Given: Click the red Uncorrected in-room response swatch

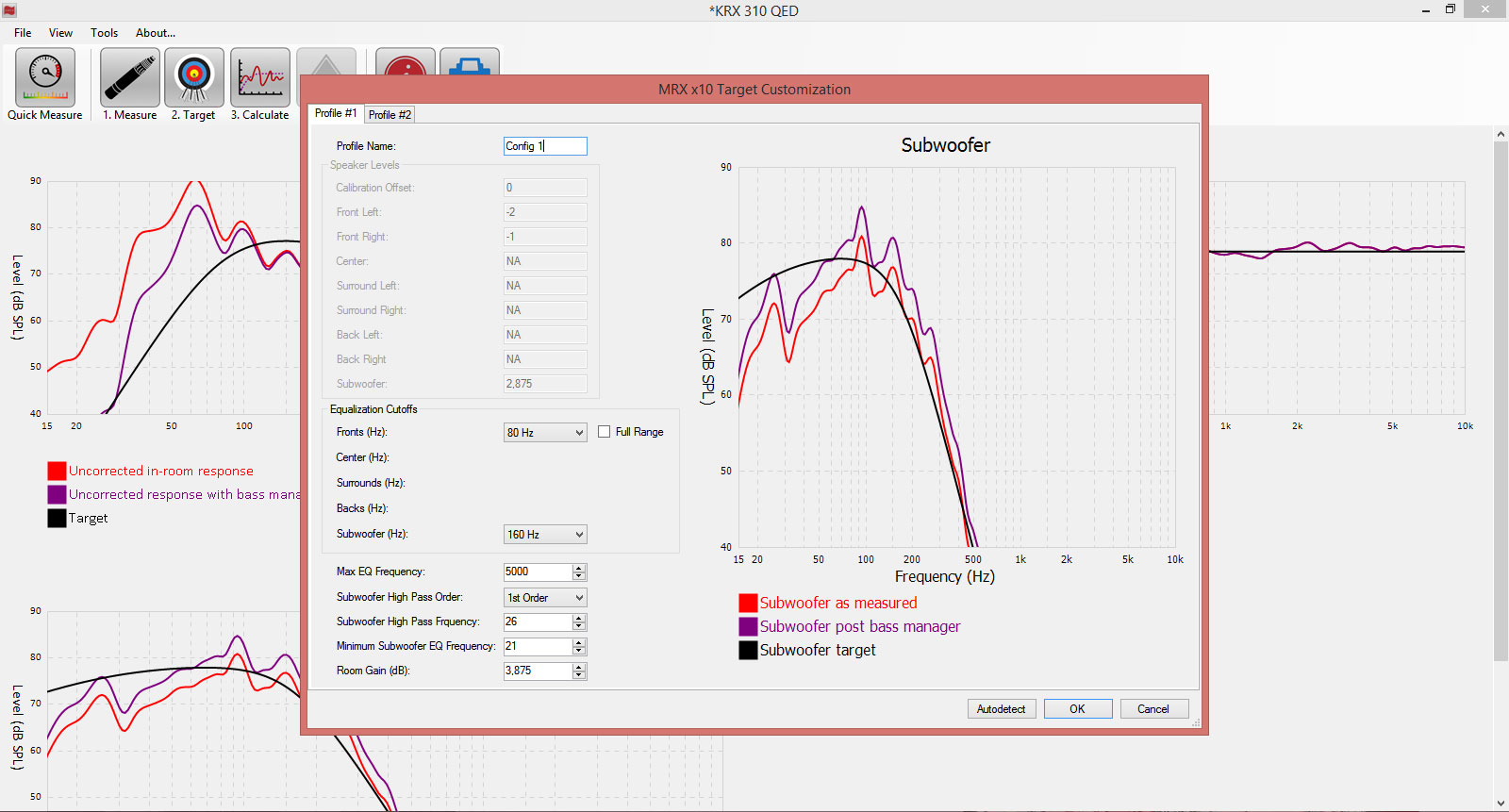Looking at the screenshot, I should pyautogui.click(x=57, y=471).
